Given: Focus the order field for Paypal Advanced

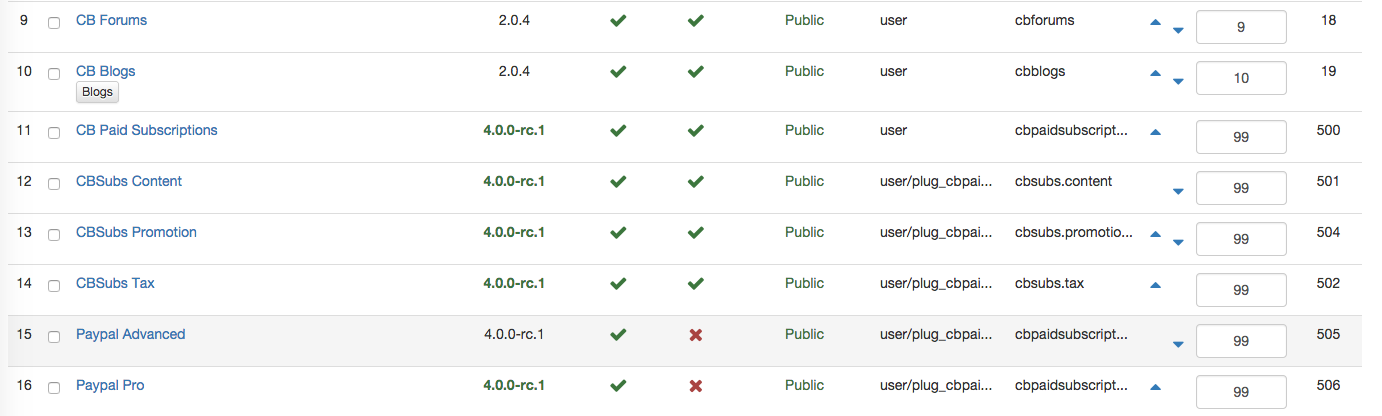Looking at the screenshot, I should pos(1241,341).
